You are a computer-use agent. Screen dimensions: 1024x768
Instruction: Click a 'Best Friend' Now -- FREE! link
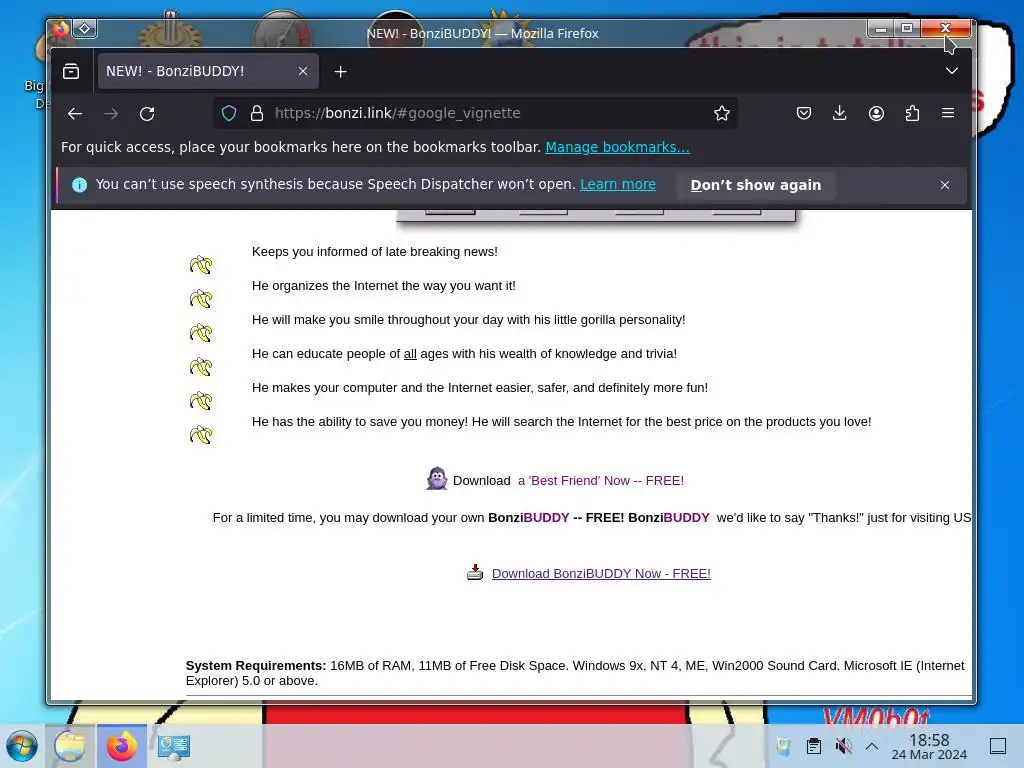click(601, 481)
